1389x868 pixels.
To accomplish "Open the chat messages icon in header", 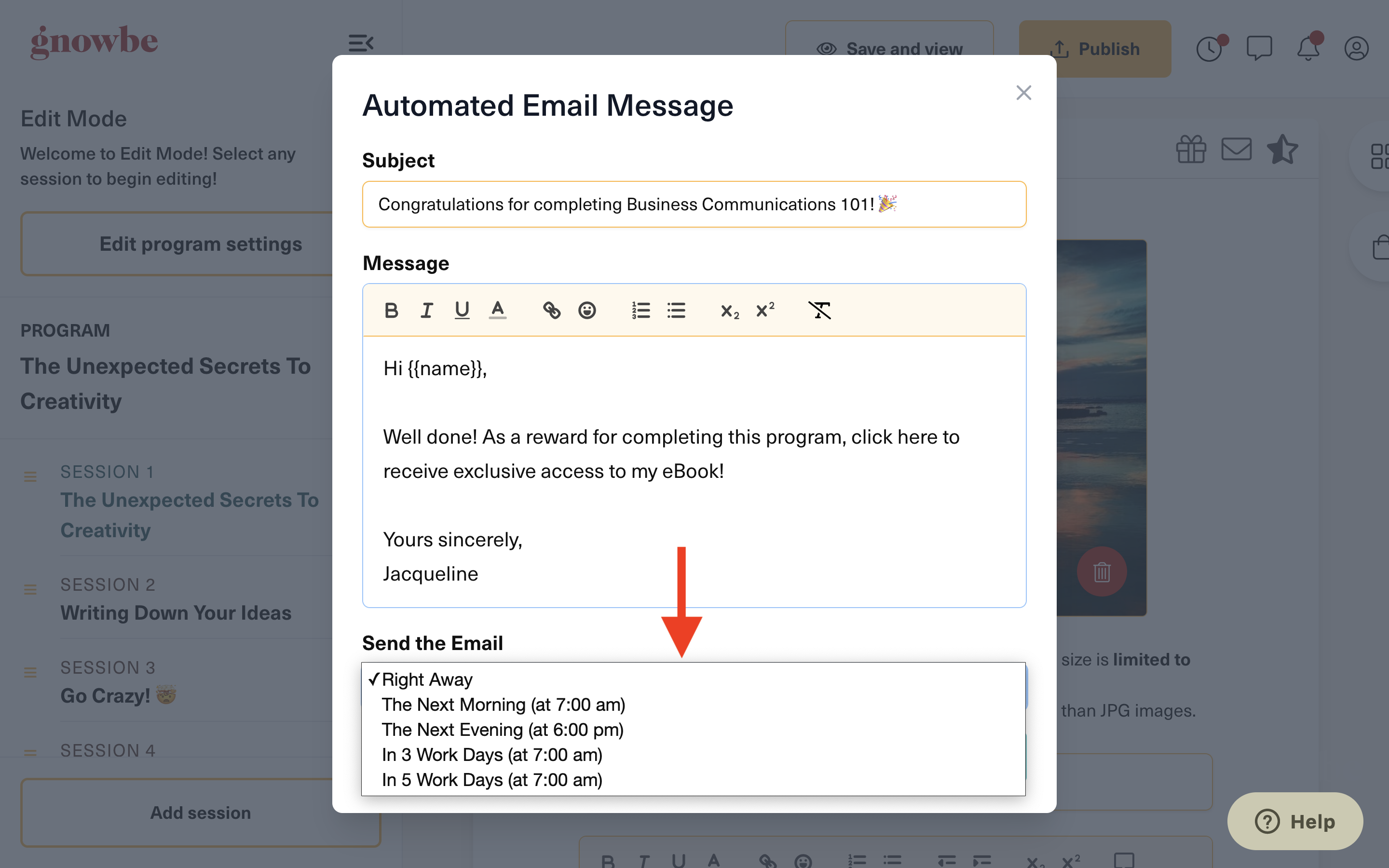I will pos(1259,48).
